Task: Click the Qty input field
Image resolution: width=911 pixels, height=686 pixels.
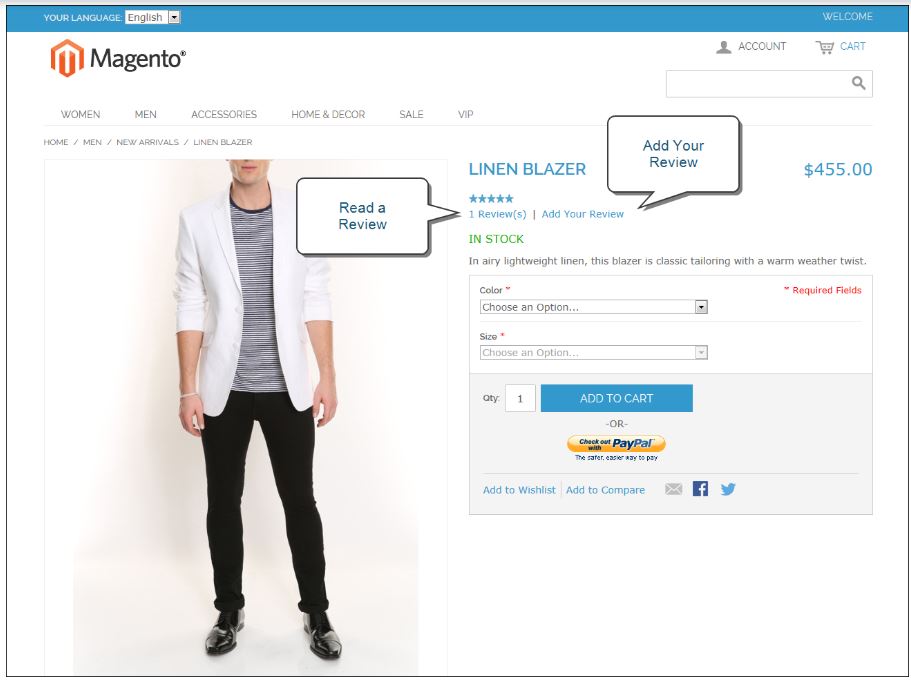Action: coord(520,398)
